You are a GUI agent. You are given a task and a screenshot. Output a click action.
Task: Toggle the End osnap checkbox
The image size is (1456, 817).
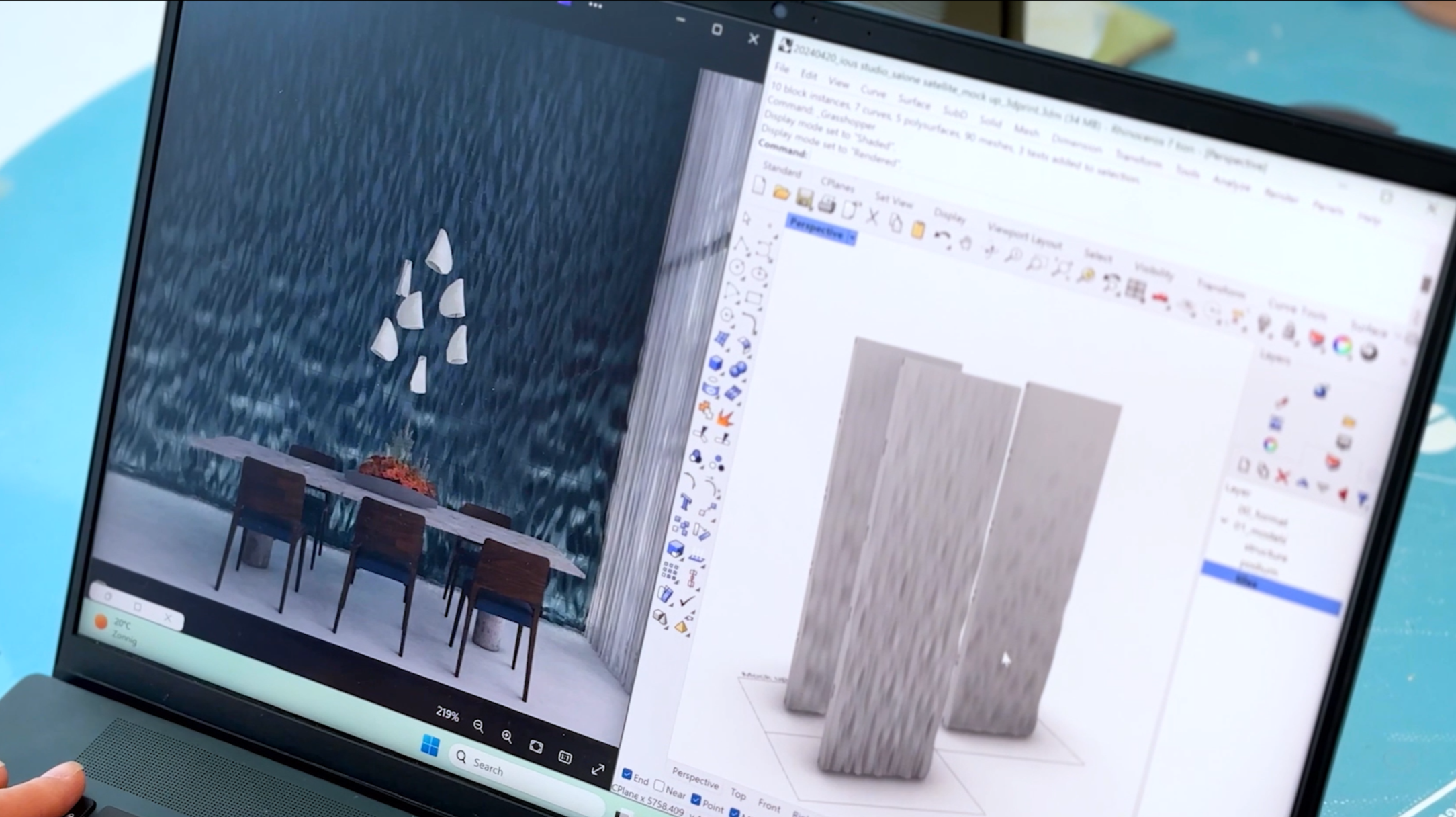click(x=627, y=775)
